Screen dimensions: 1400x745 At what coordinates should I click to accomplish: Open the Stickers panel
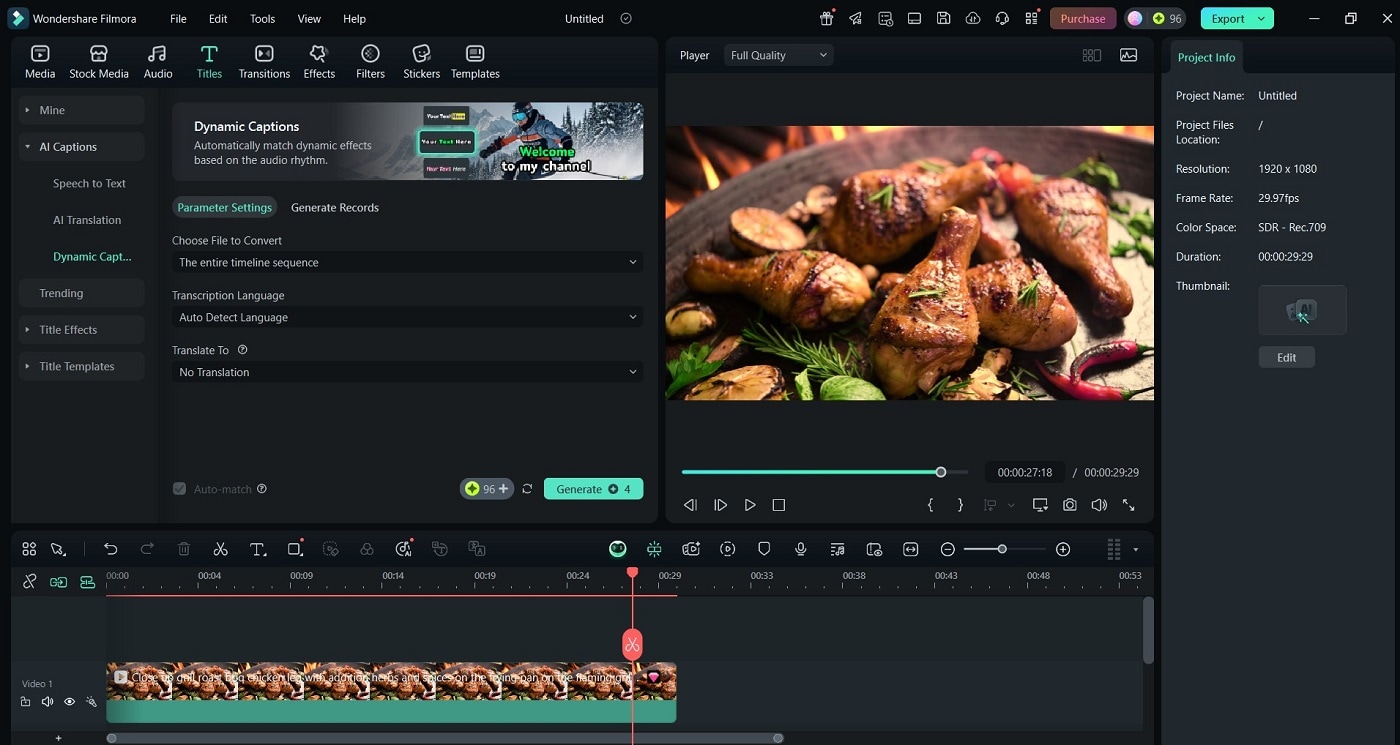421,62
